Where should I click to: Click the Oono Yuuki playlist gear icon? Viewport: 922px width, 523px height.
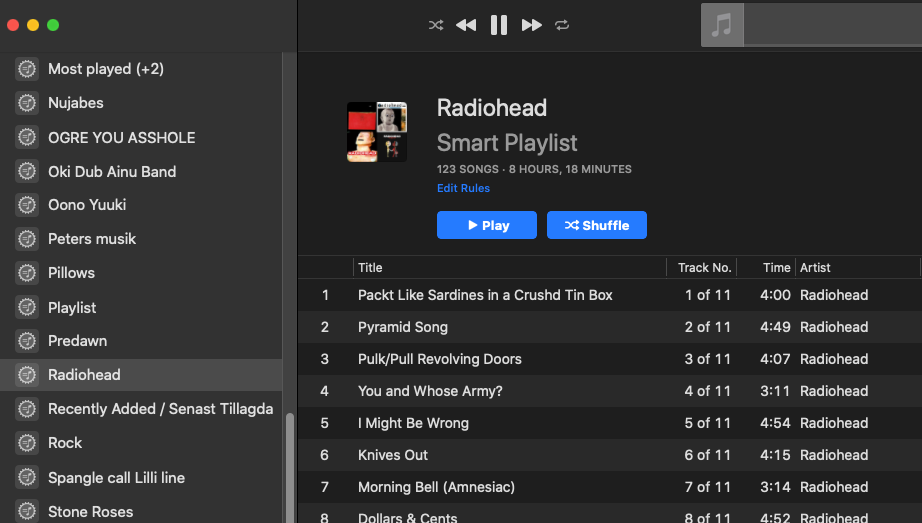tap(26, 205)
